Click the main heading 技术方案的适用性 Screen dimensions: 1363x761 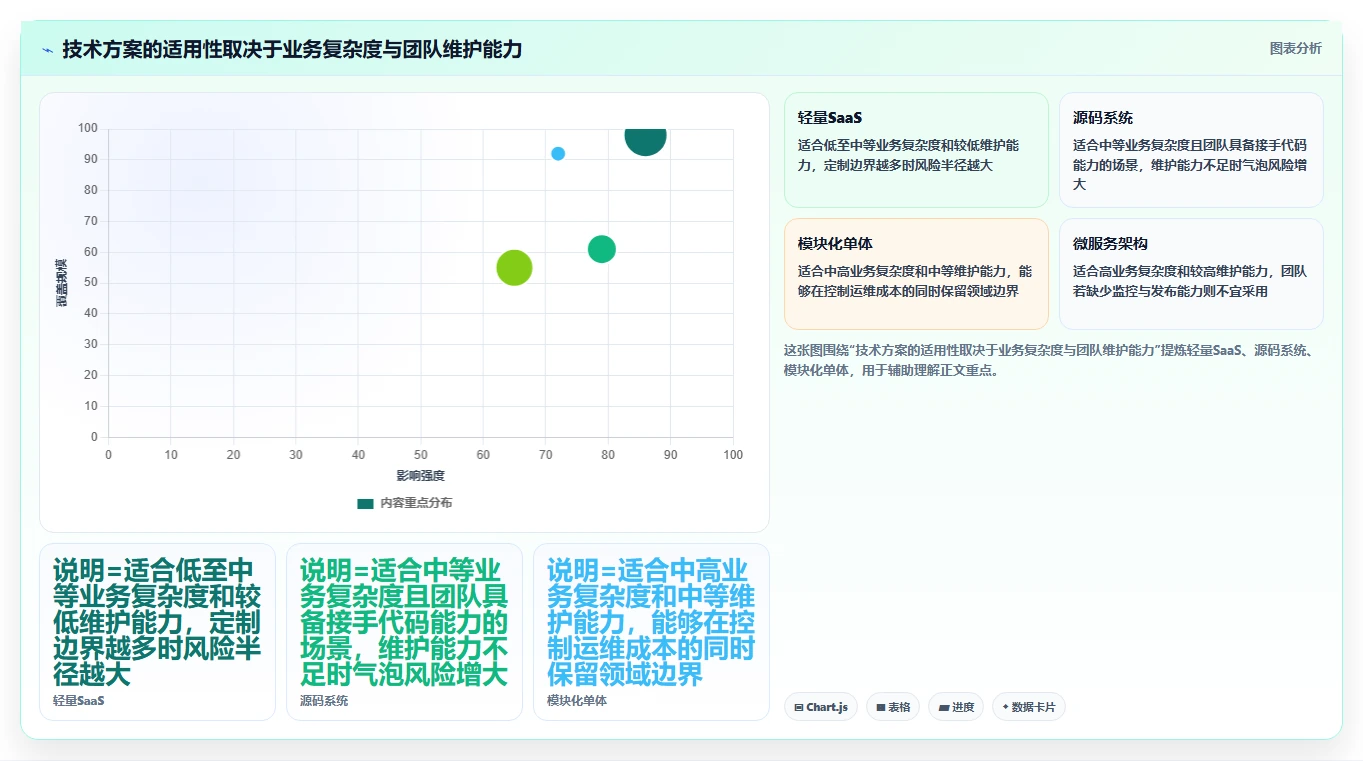pyautogui.click(x=292, y=49)
